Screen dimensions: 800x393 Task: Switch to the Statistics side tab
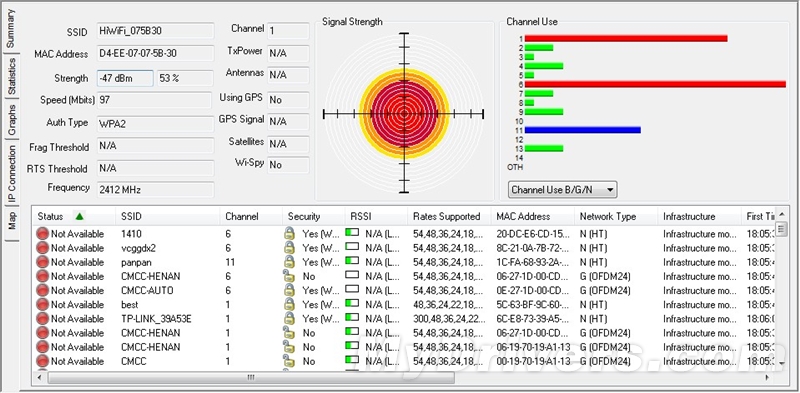point(11,76)
